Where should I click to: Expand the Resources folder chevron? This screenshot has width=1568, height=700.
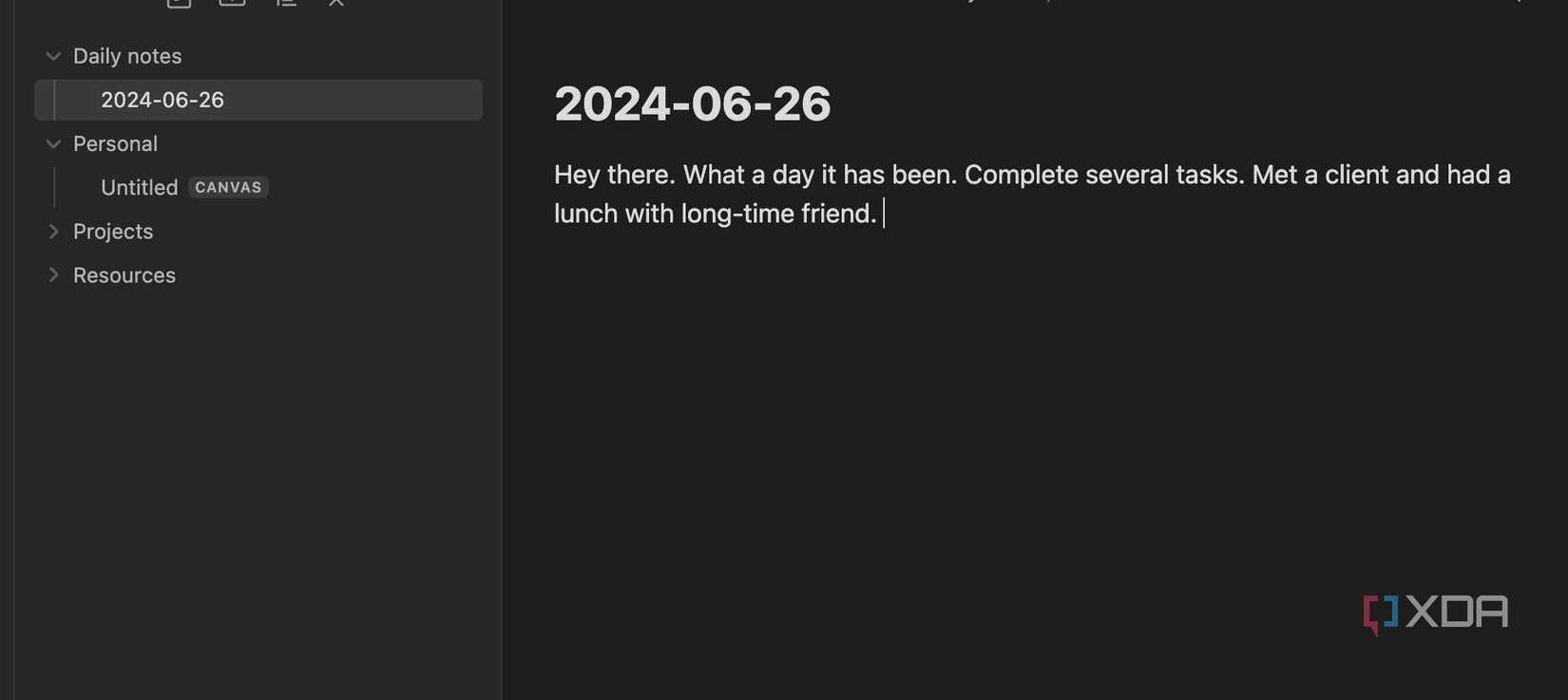53,275
